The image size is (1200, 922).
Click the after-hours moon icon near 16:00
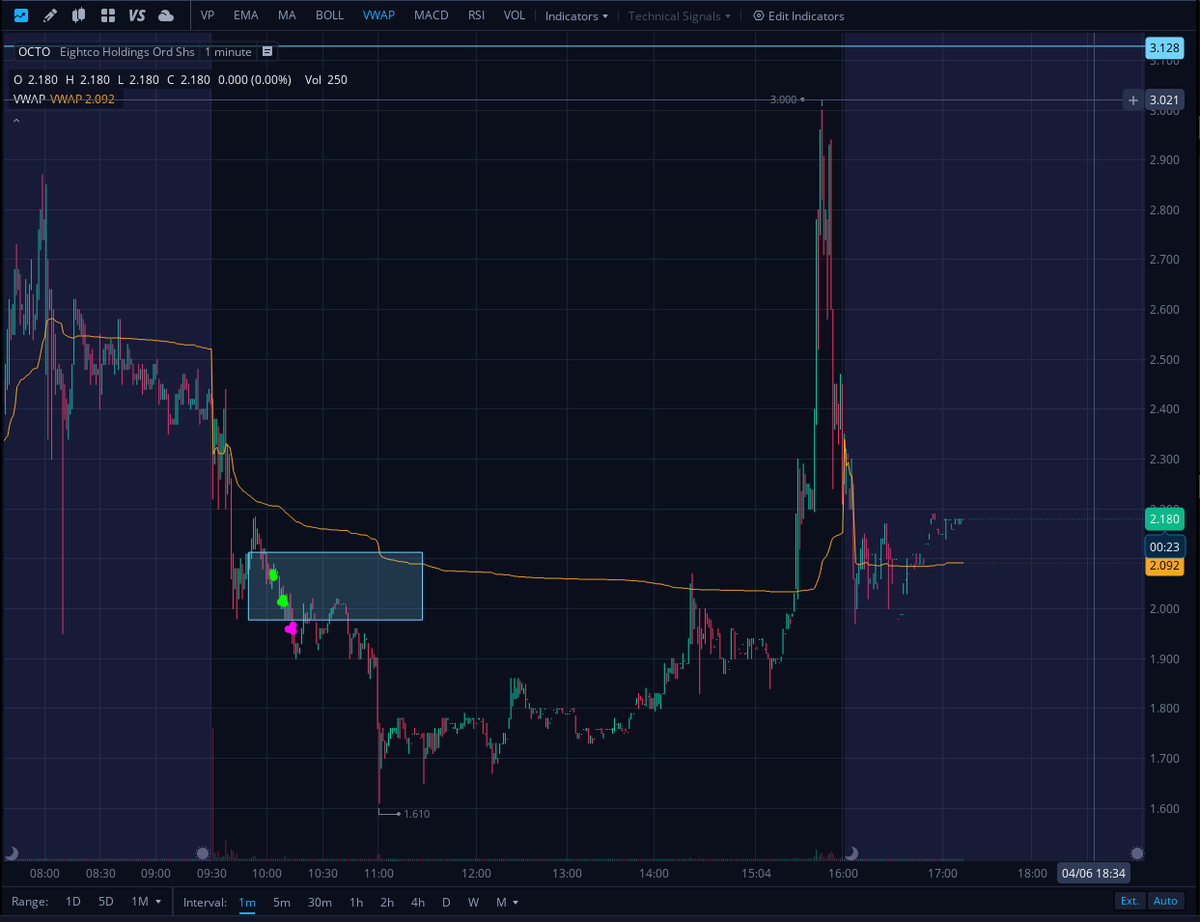[851, 853]
